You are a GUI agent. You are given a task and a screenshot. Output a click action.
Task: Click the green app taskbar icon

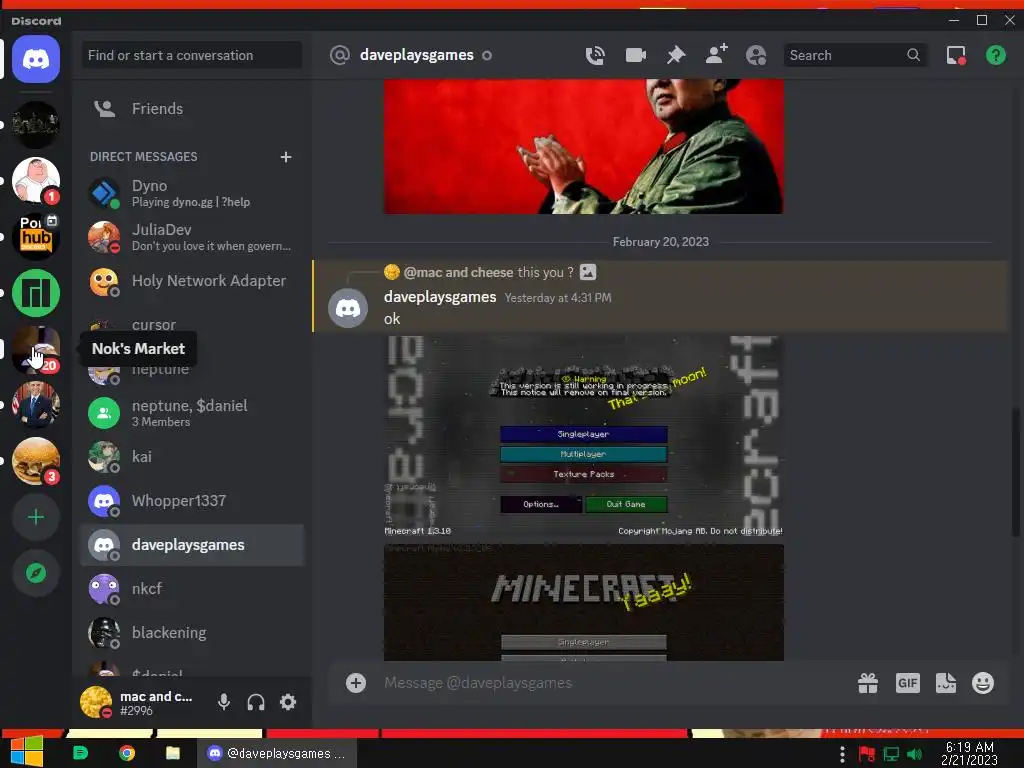80,753
